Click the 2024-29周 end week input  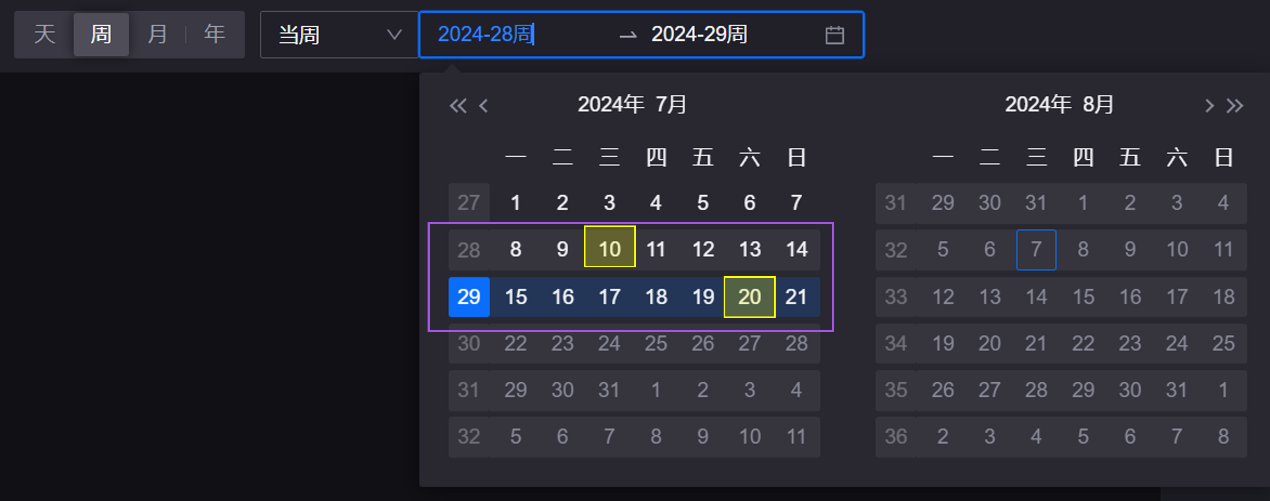(x=699, y=35)
